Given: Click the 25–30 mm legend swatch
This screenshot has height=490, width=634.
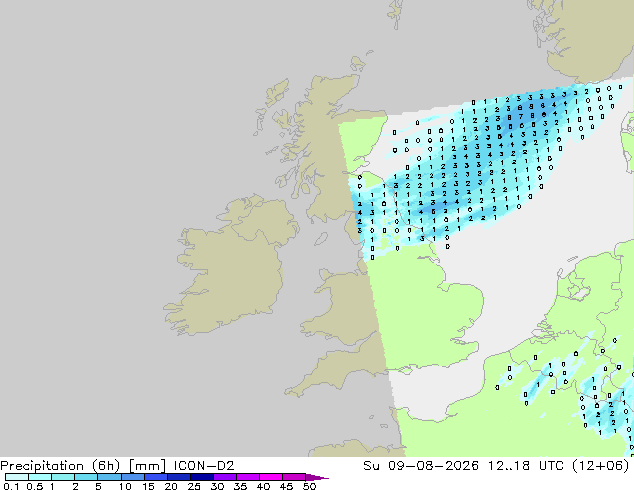Looking at the screenshot, I should pos(201,477).
